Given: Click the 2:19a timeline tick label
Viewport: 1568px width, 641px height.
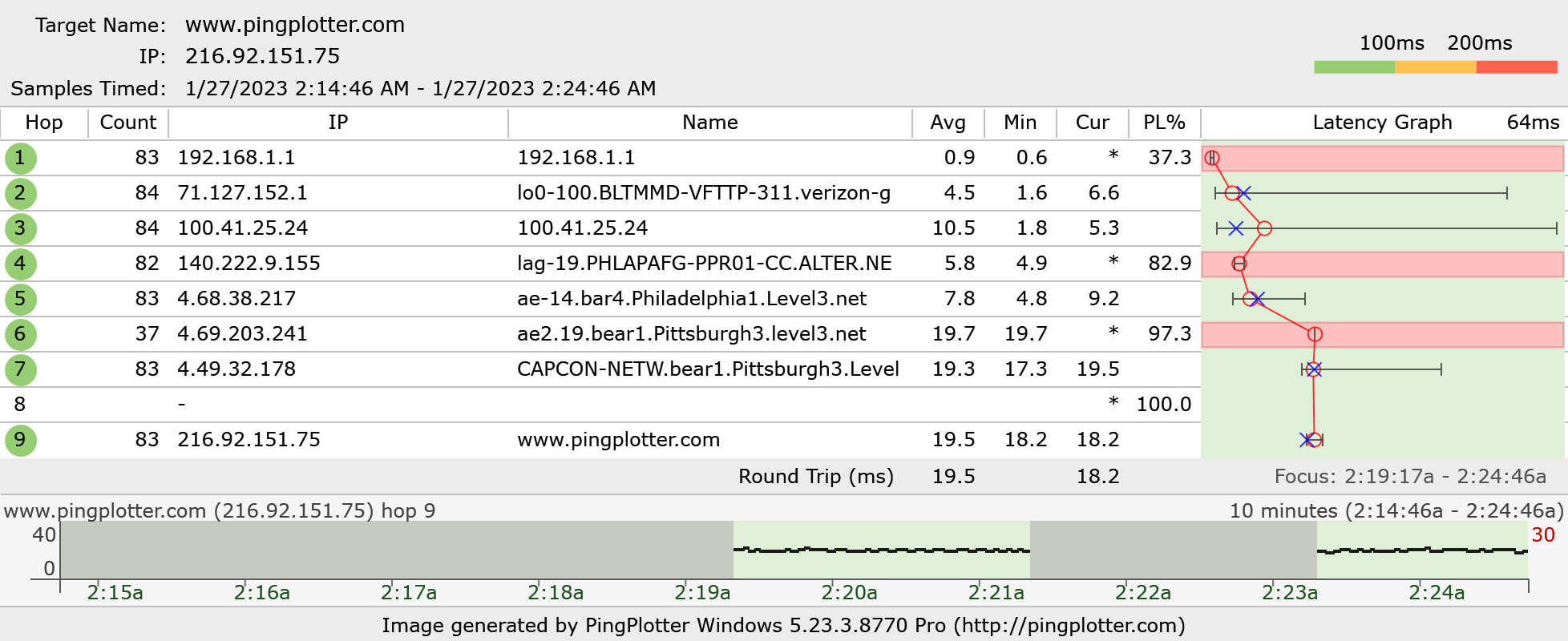Looking at the screenshot, I should click(702, 593).
